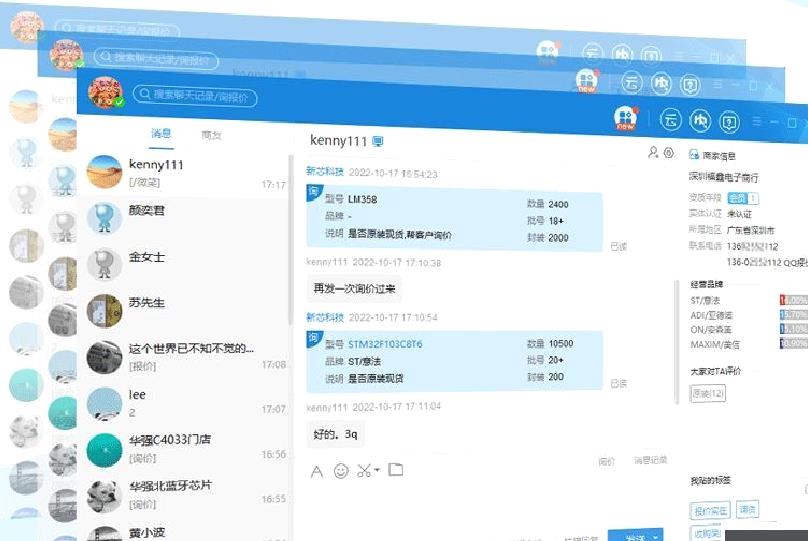The width and height of the screenshot is (808, 541).
Task: Click the contact list scrollbar
Action: (291, 240)
